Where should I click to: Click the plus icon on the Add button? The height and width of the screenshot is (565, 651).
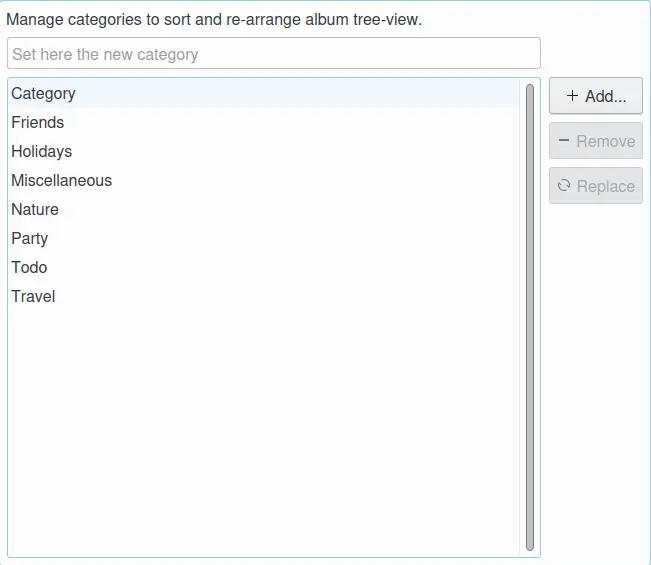[572, 96]
